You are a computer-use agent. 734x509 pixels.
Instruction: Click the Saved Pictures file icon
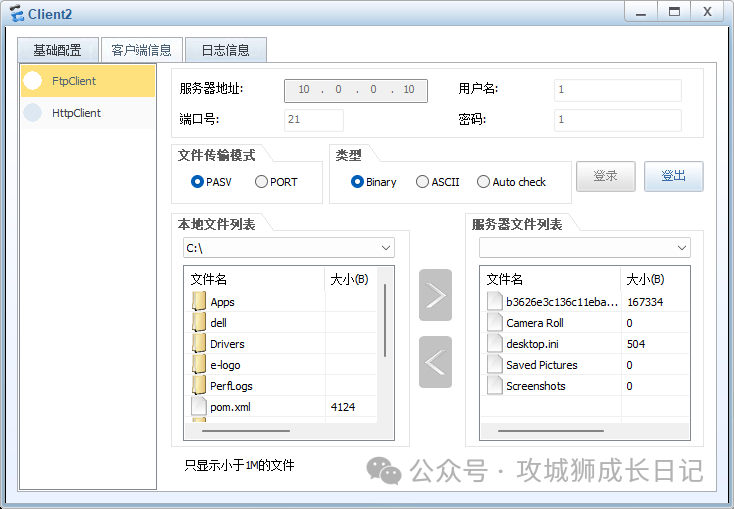pyautogui.click(x=495, y=365)
